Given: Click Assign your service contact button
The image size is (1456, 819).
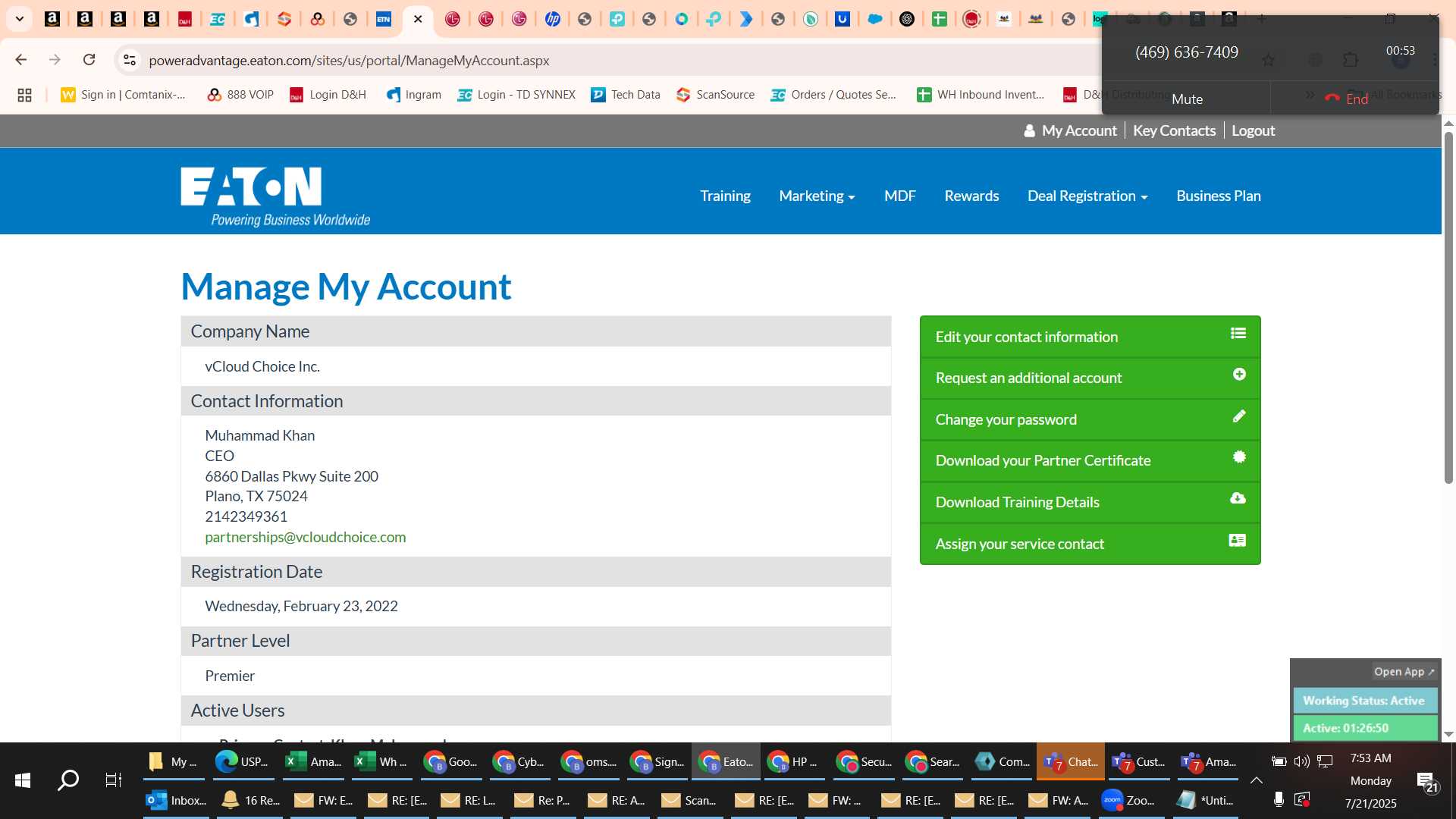Looking at the screenshot, I should click(x=1090, y=544).
